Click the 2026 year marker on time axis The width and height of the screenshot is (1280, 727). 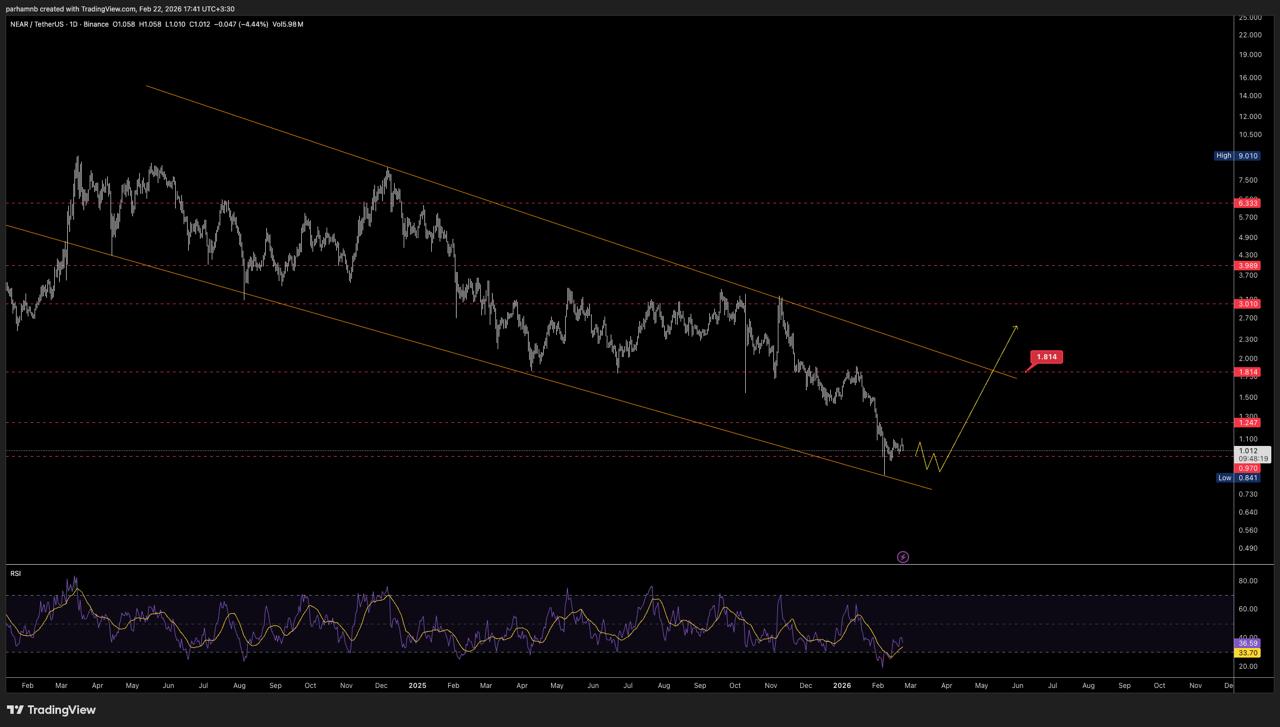point(841,686)
